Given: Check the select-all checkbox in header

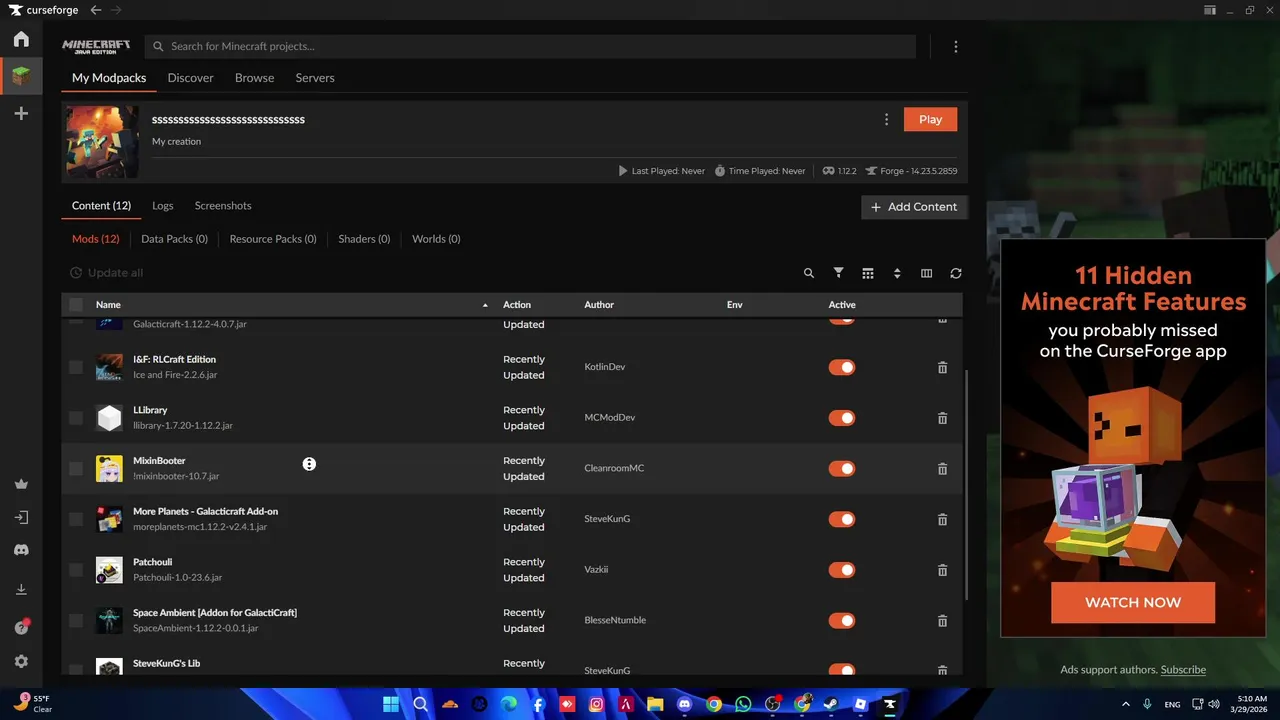Looking at the screenshot, I should click(x=76, y=305).
